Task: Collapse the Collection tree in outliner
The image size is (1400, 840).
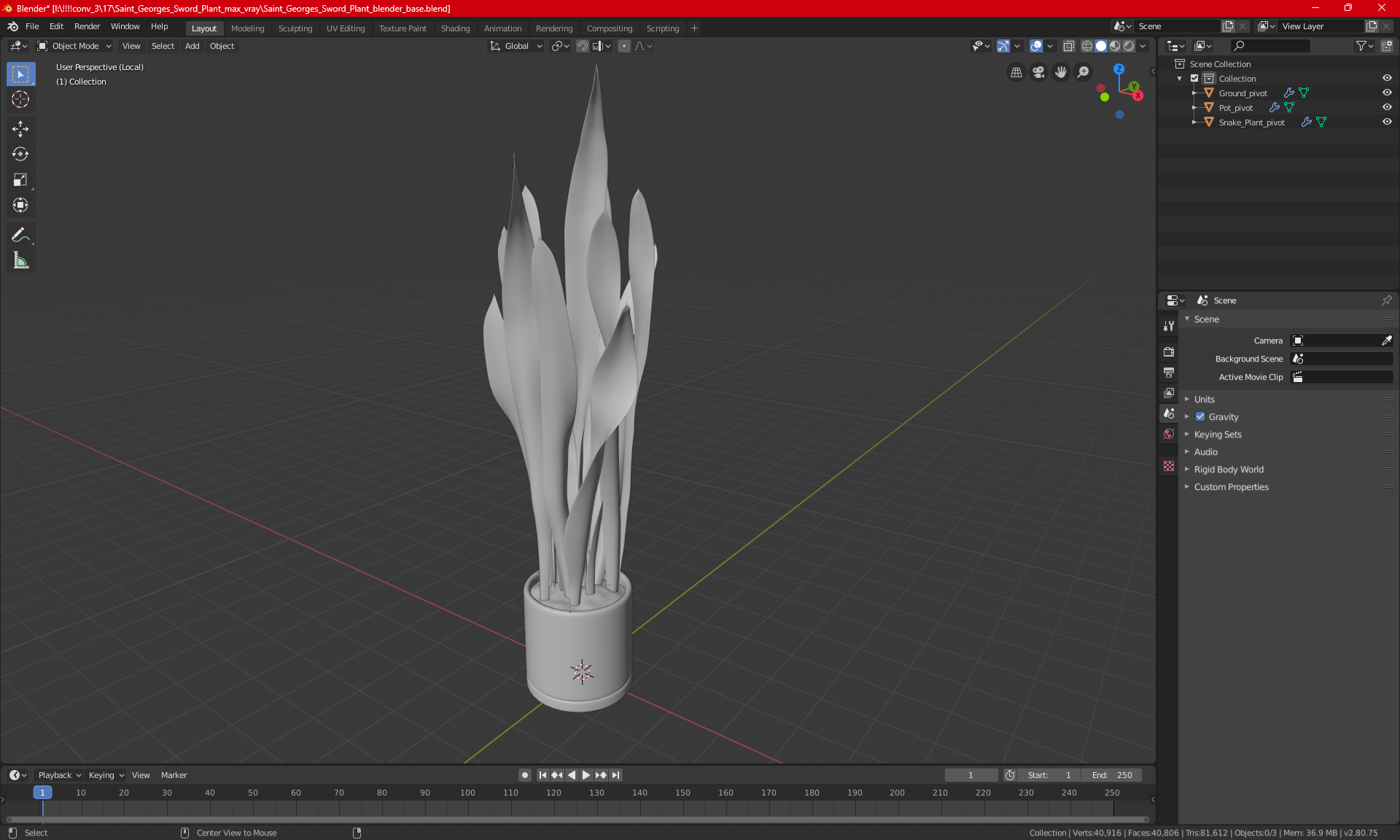Action: 1180,79
